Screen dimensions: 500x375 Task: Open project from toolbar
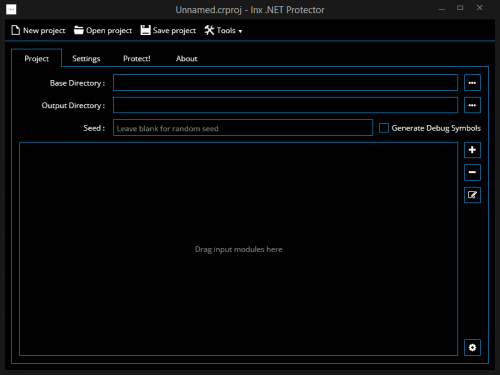(x=103, y=30)
